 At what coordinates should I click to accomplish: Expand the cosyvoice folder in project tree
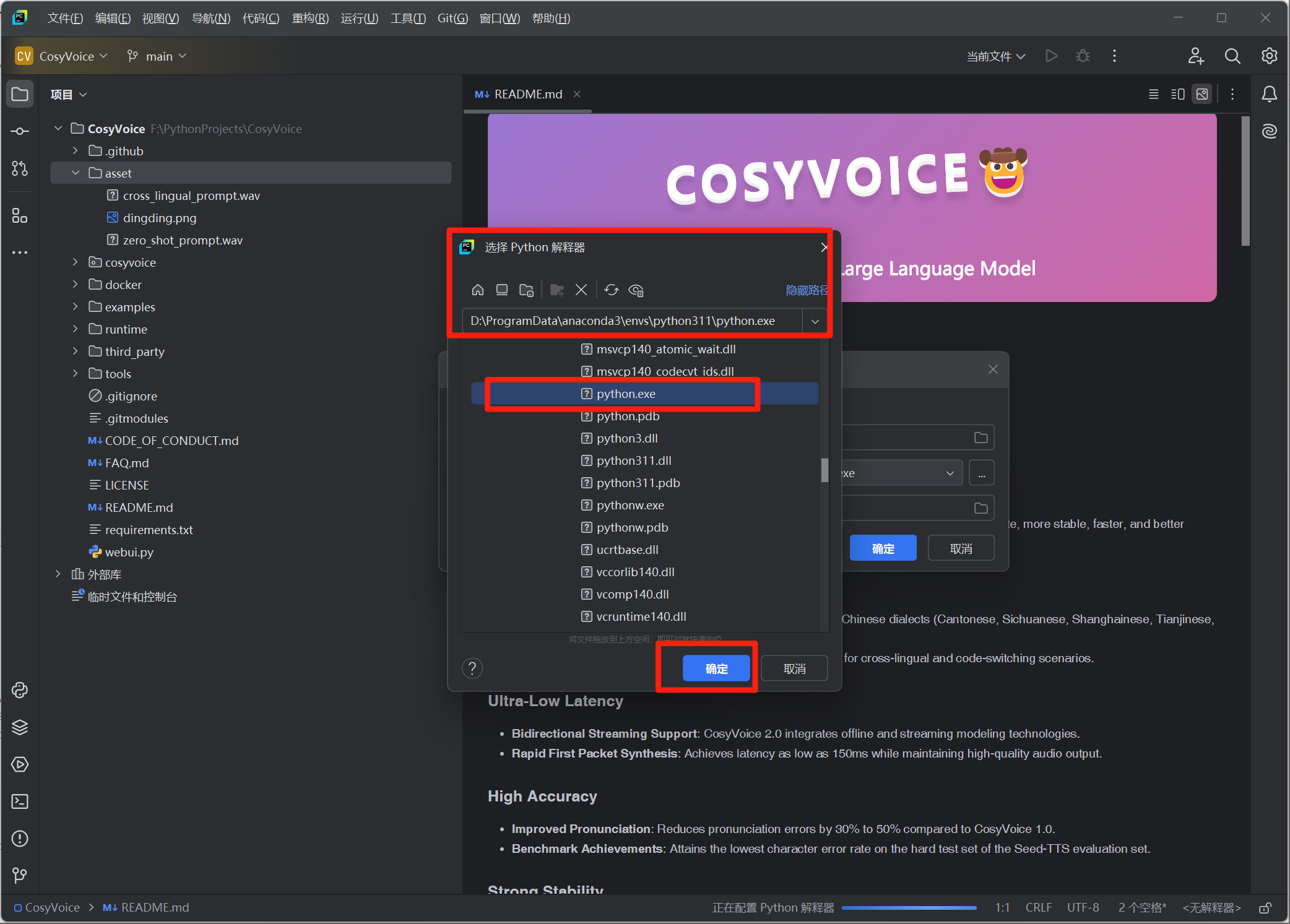coord(76,262)
